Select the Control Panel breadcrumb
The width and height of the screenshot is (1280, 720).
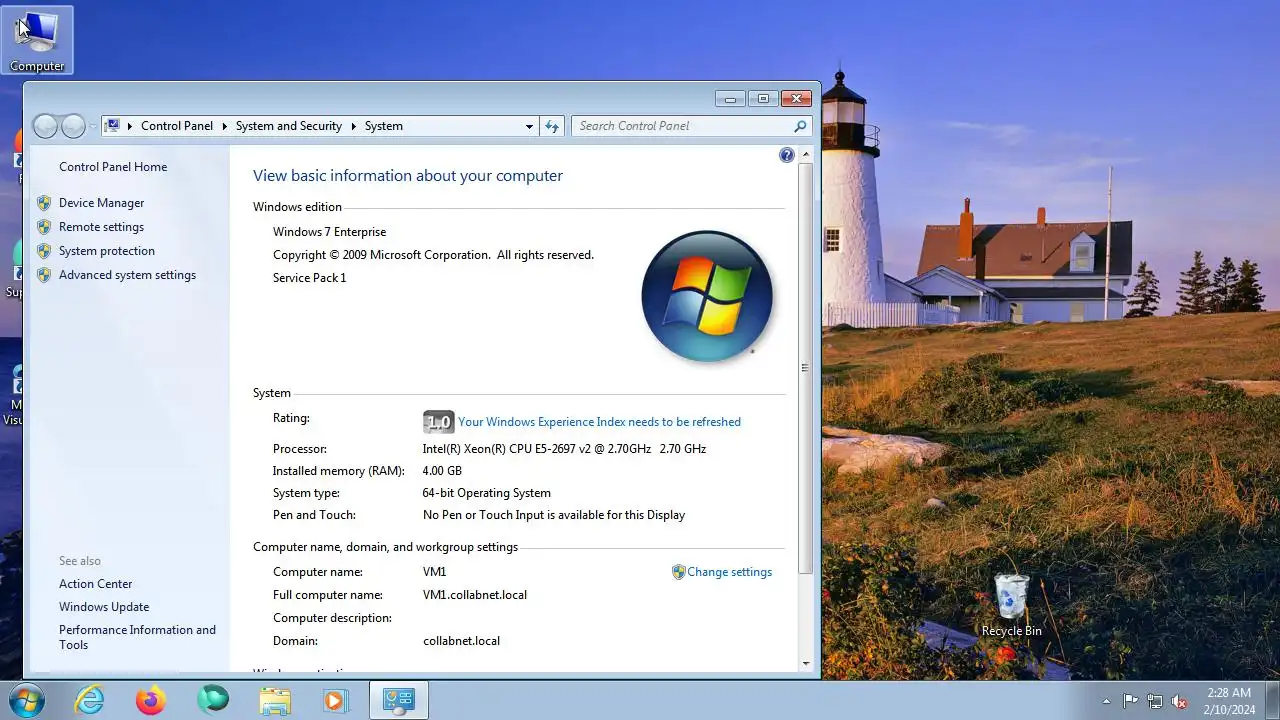coord(177,126)
